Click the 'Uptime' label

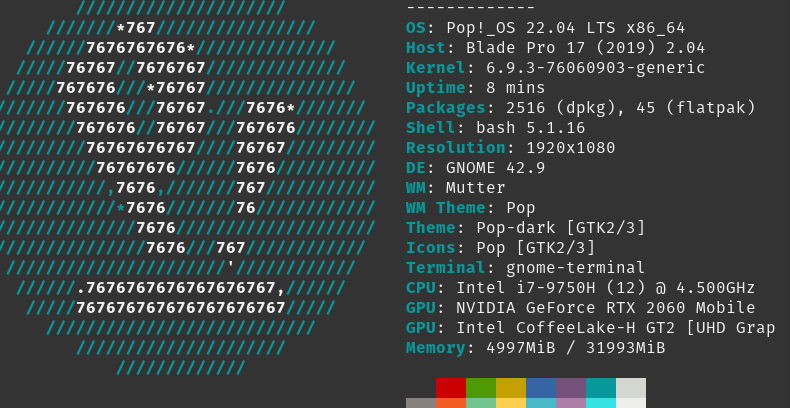436,88
